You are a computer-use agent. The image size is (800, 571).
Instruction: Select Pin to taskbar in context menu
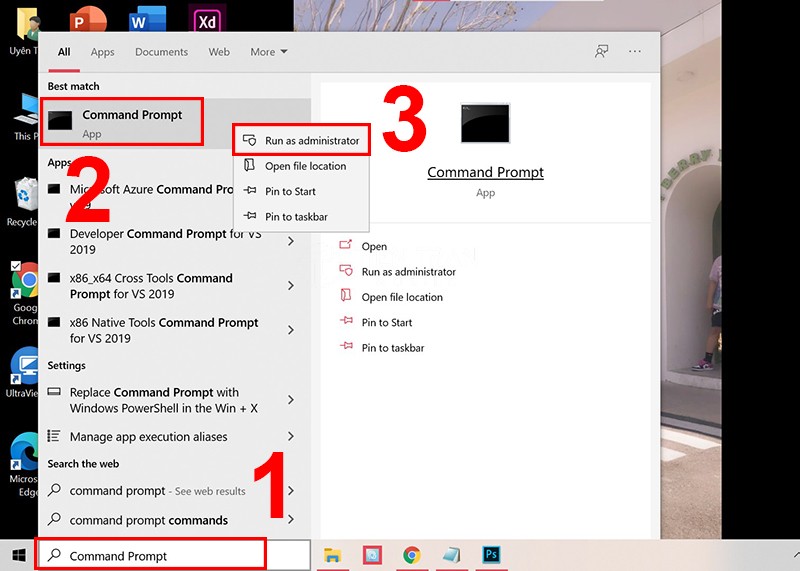295,217
